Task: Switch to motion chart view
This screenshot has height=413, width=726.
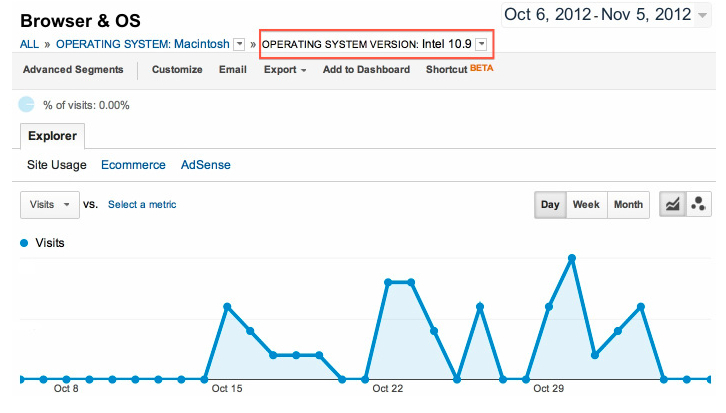Action: coord(698,204)
